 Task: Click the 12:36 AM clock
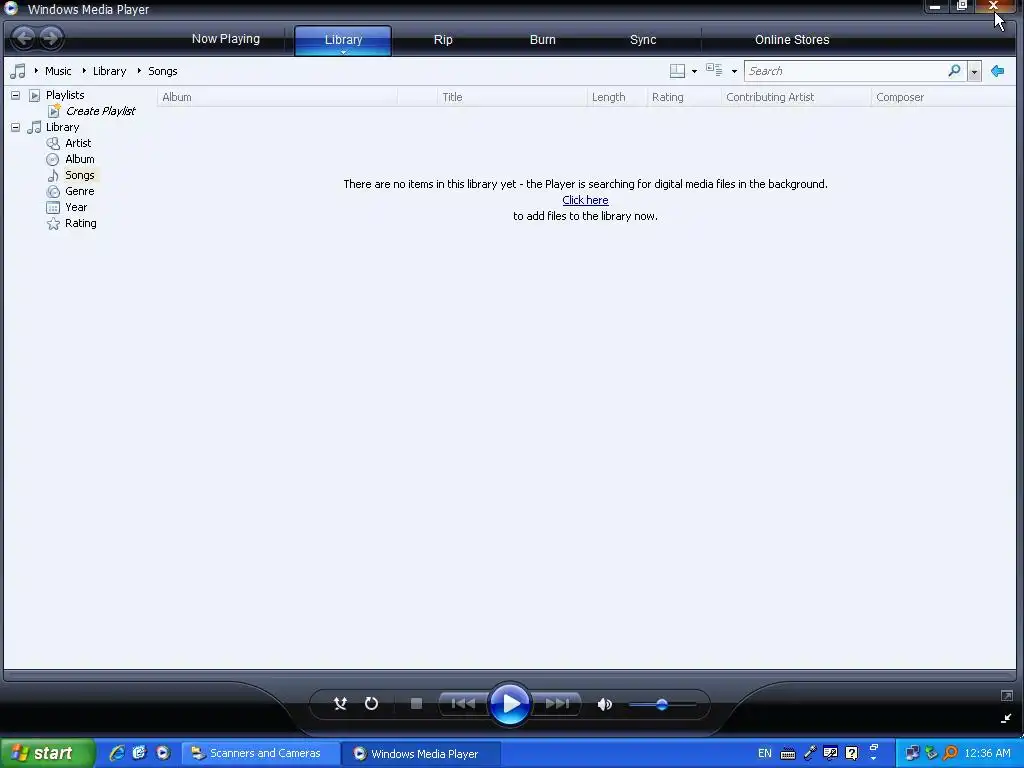pyautogui.click(x=987, y=754)
